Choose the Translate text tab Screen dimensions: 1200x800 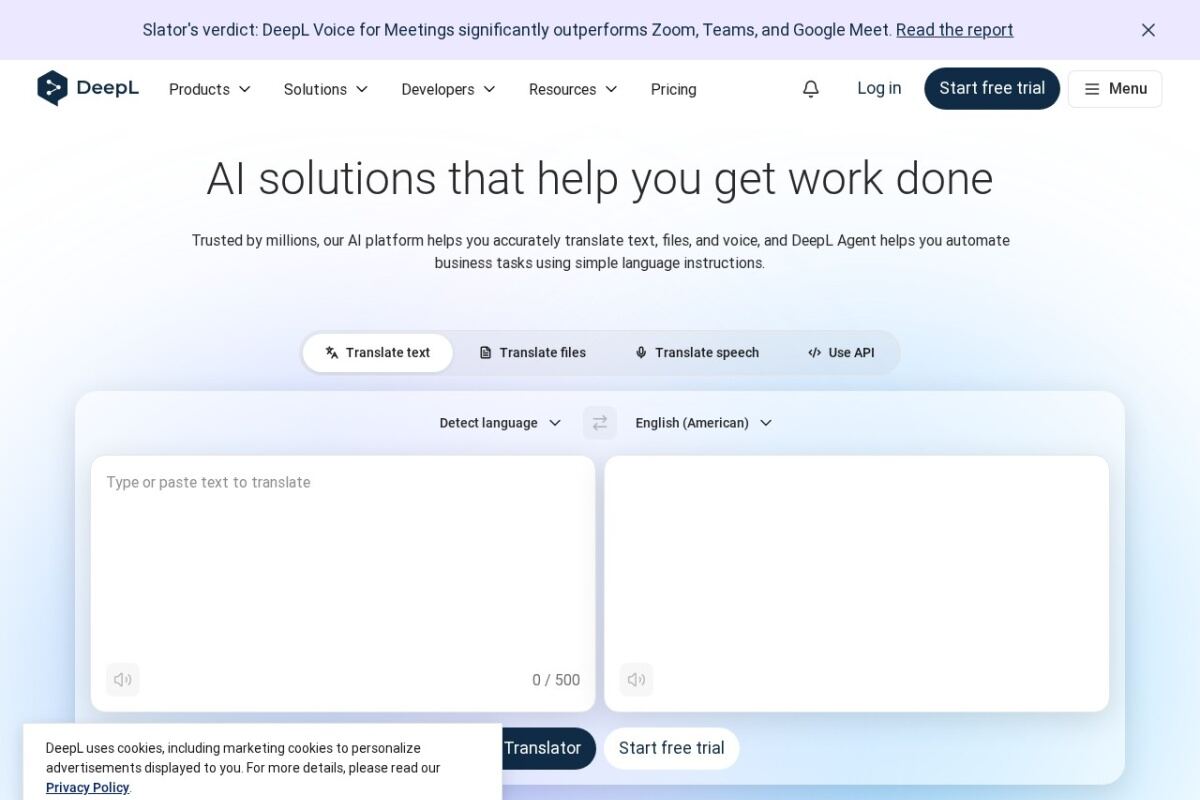point(378,353)
